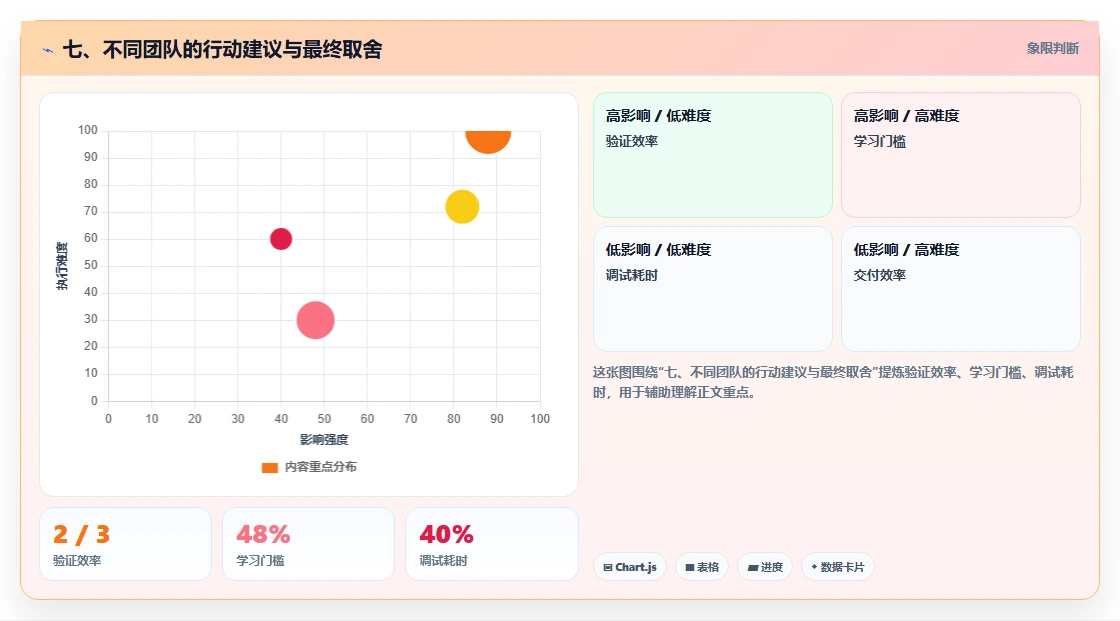Click the icon inside the 进度 chip
The image size is (1120, 621).
tap(753, 568)
